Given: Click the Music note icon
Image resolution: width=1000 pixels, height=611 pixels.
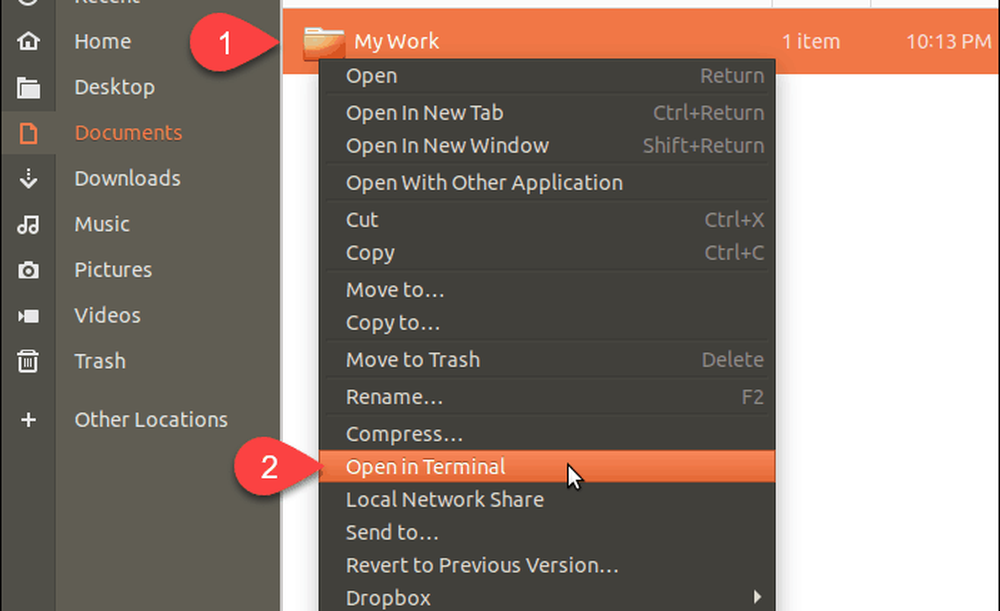Looking at the screenshot, I should (29, 224).
